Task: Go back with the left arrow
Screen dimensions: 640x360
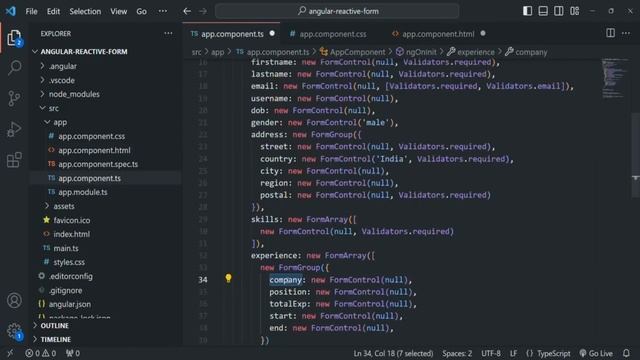Action: tap(187, 11)
